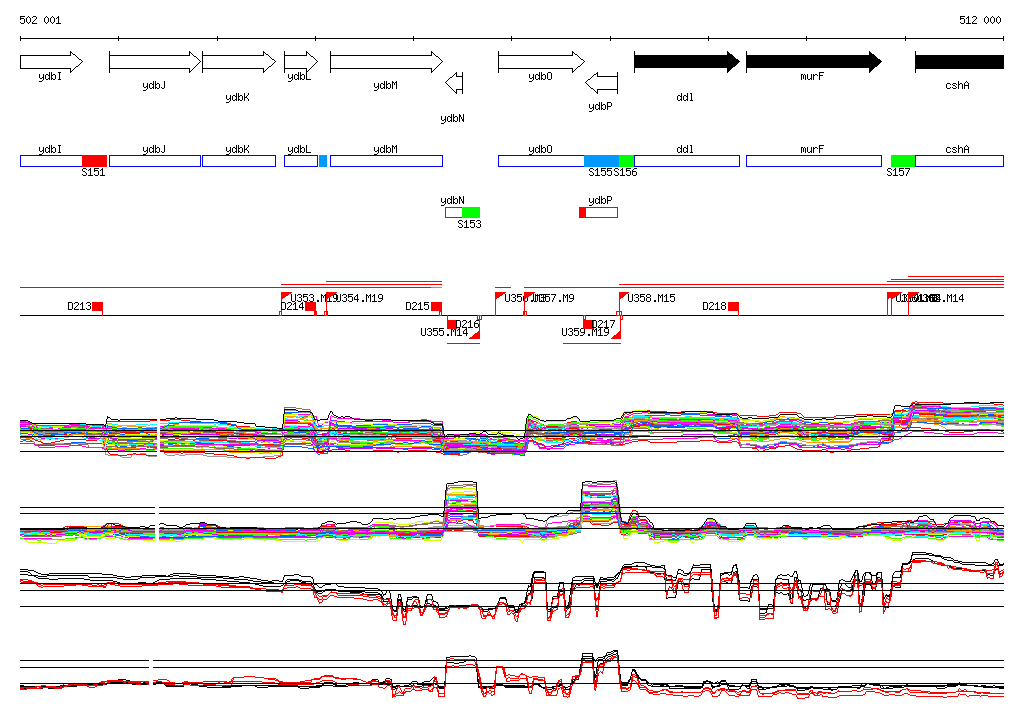The height and width of the screenshot is (714, 1024).
Task: Select the blue murF transcript box
Action: (x=814, y=161)
